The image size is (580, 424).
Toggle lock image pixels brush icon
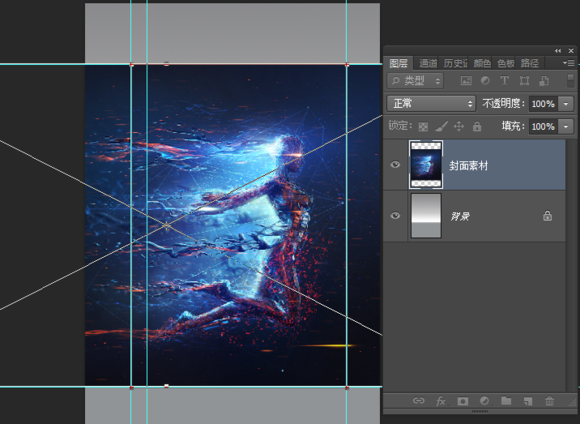(441, 127)
